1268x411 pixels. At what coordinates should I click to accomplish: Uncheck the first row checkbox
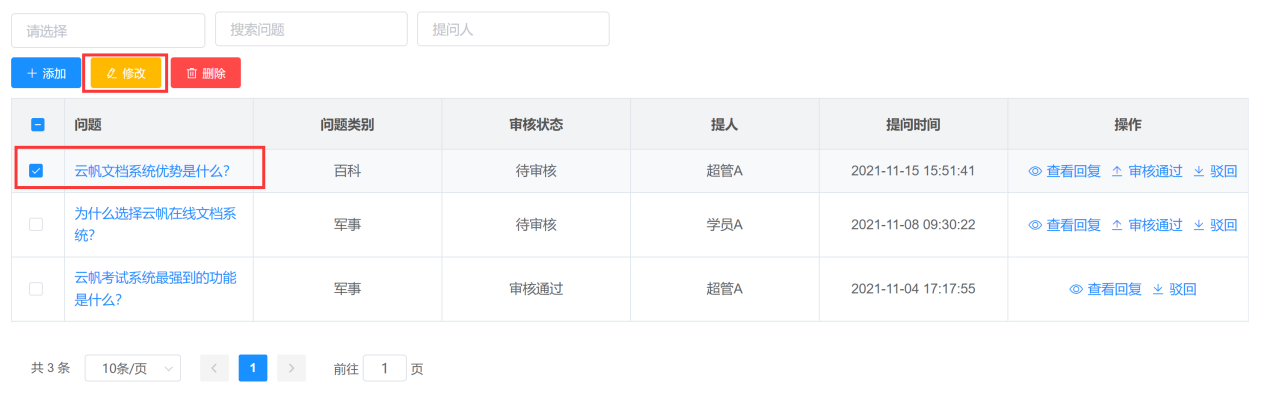coord(37,171)
